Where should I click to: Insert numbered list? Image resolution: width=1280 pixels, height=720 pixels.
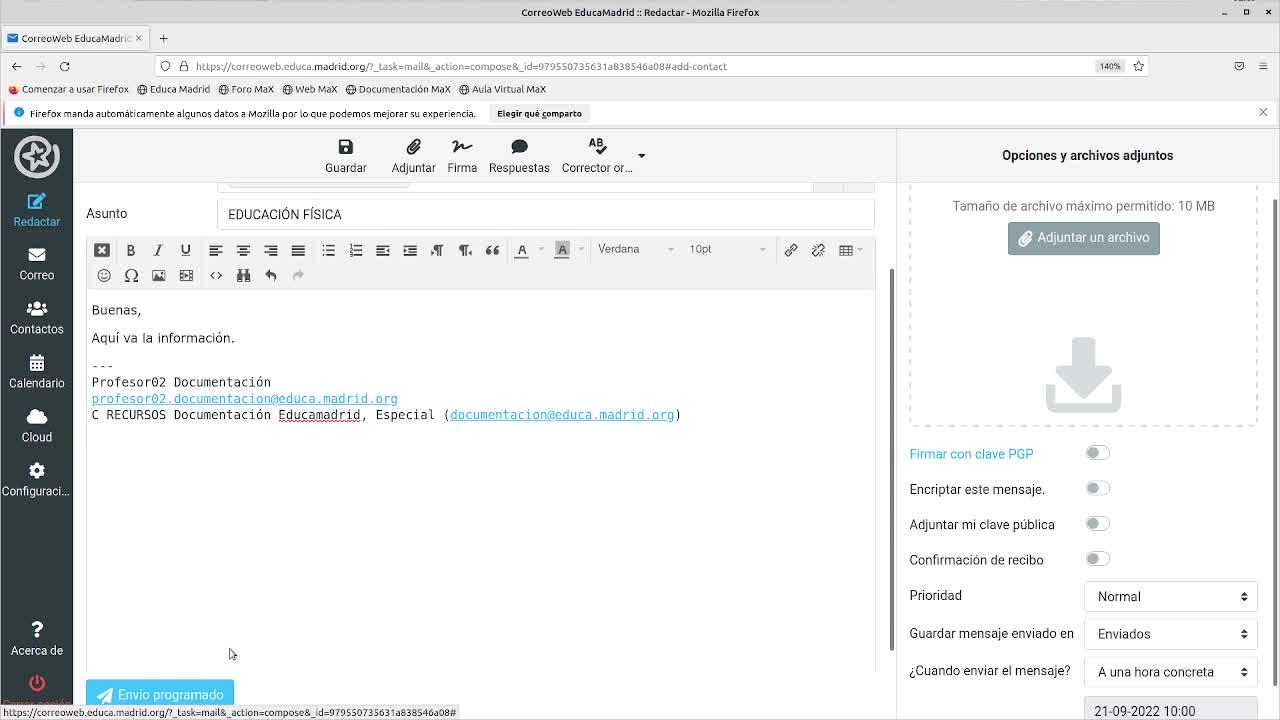coord(356,250)
